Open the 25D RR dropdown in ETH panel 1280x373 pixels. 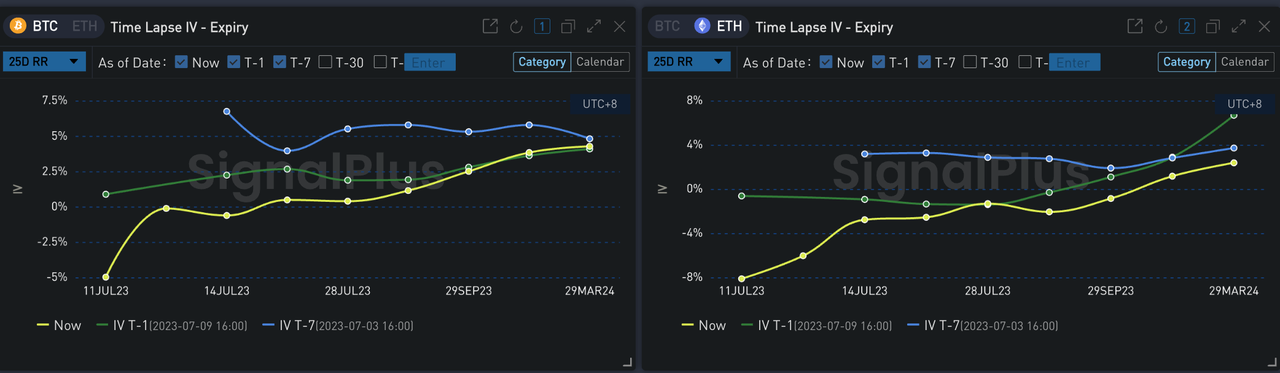[x=689, y=62]
